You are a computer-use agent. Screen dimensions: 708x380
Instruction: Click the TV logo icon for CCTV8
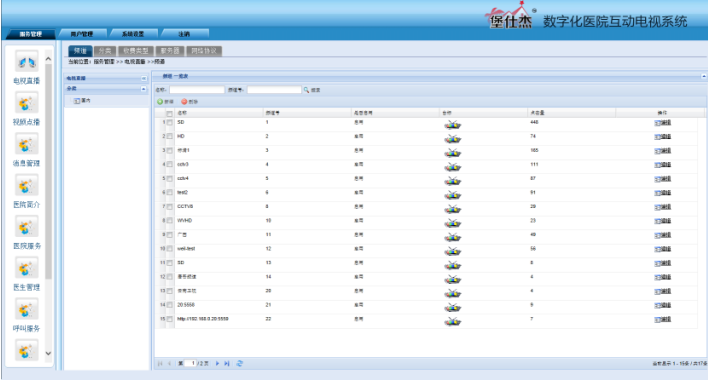452,209
